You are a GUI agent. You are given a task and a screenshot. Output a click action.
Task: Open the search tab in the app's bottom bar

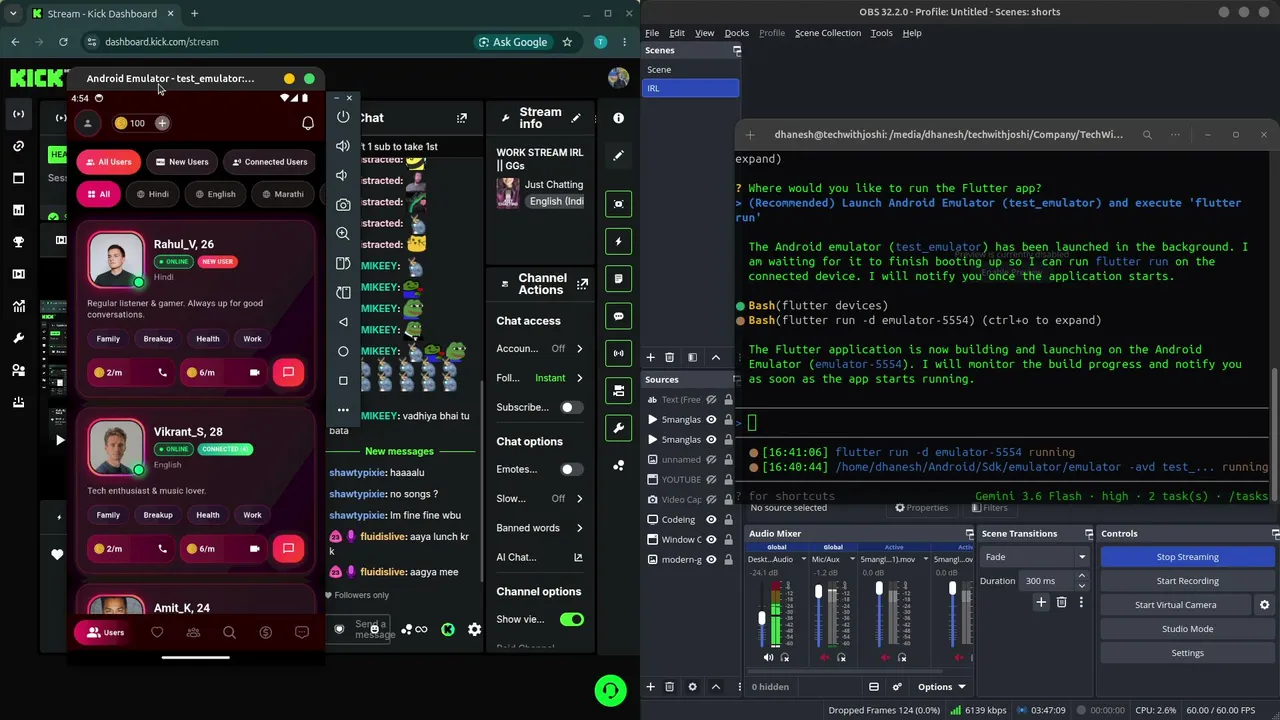click(x=229, y=632)
